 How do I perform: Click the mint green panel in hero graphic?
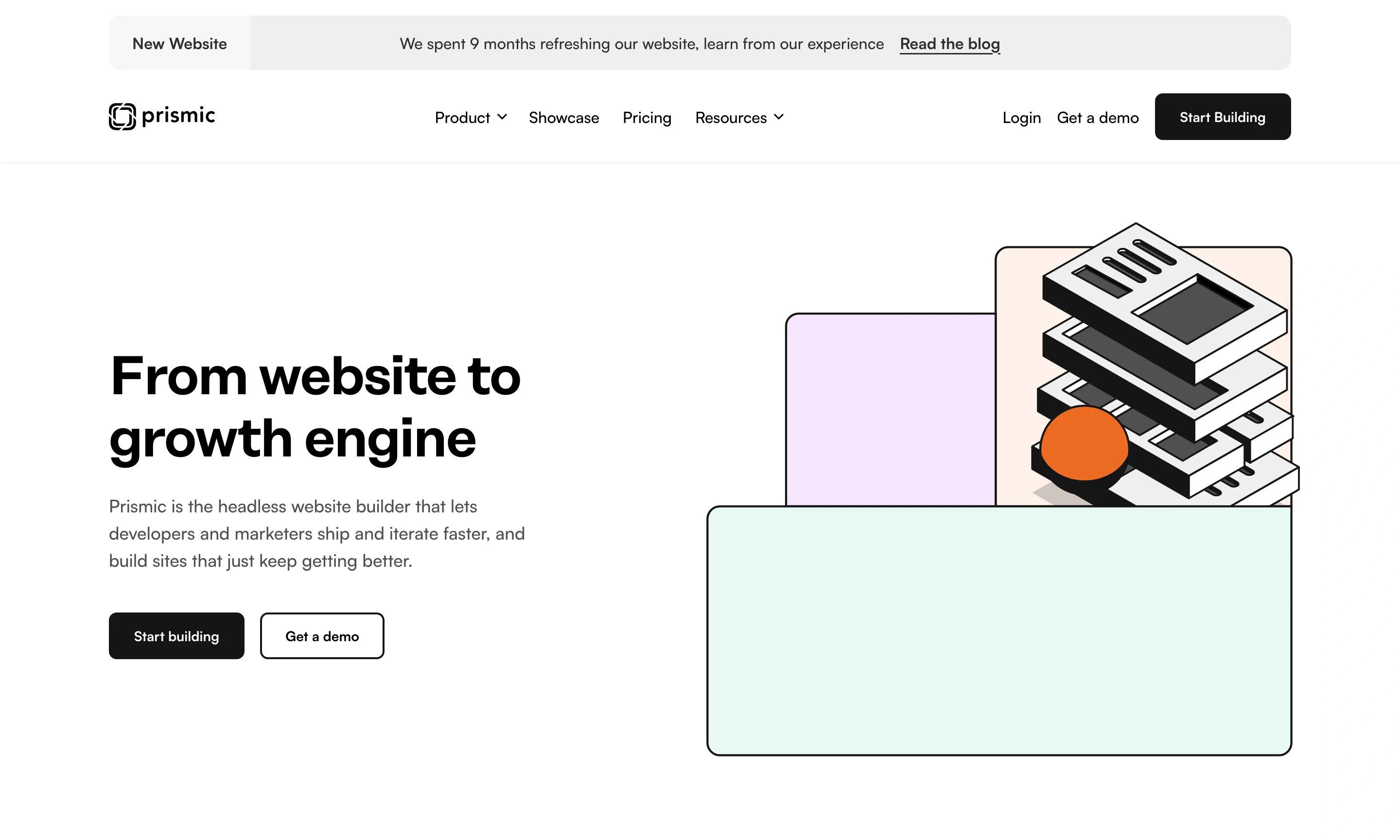click(x=999, y=630)
